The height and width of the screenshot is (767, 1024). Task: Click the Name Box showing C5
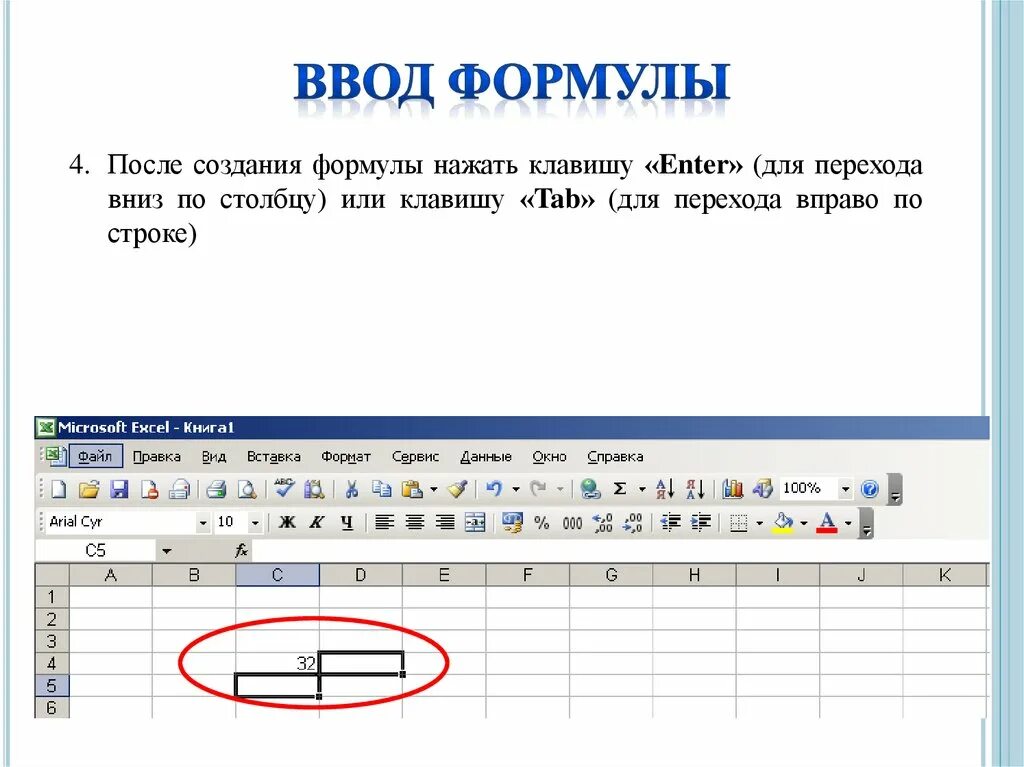click(x=95, y=551)
